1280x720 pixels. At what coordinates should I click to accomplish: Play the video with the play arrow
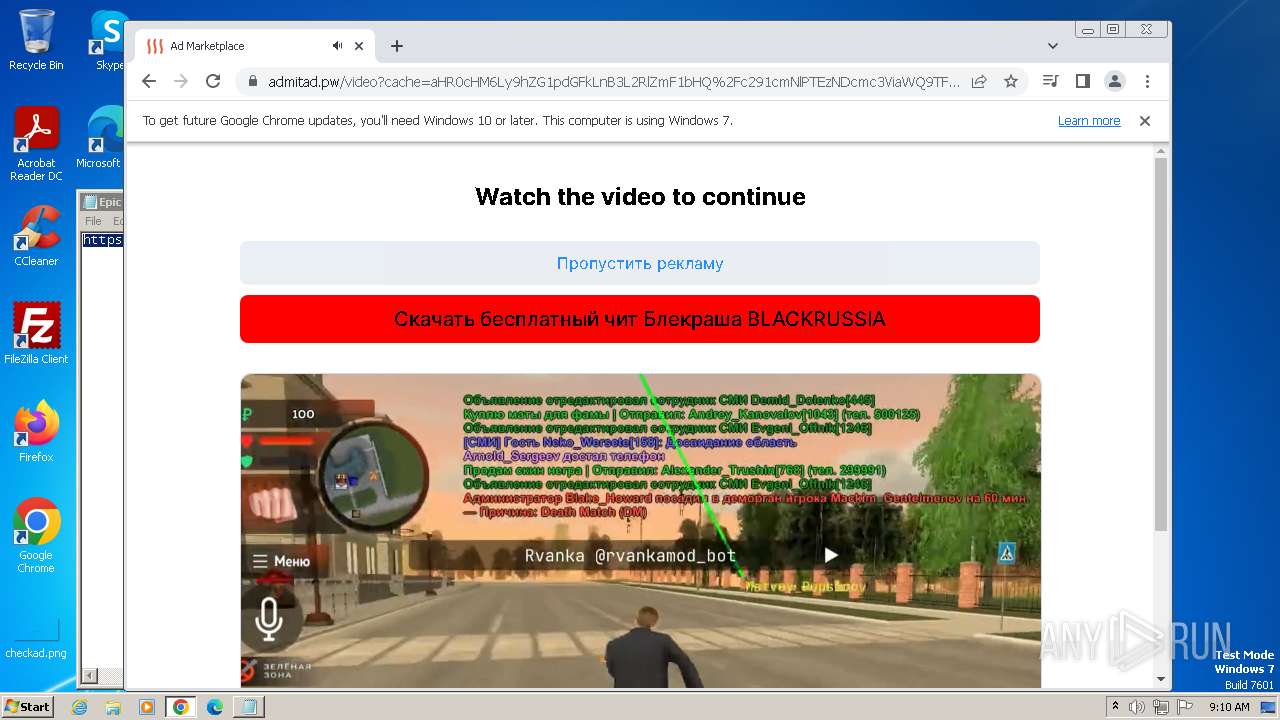click(x=831, y=555)
